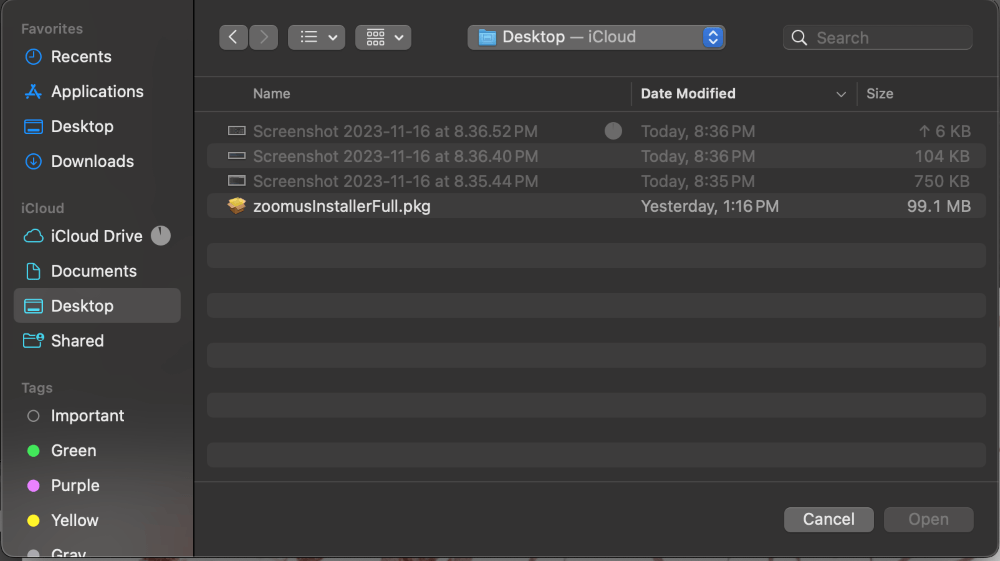
Task: Click the forward navigation chevron
Action: [264, 37]
